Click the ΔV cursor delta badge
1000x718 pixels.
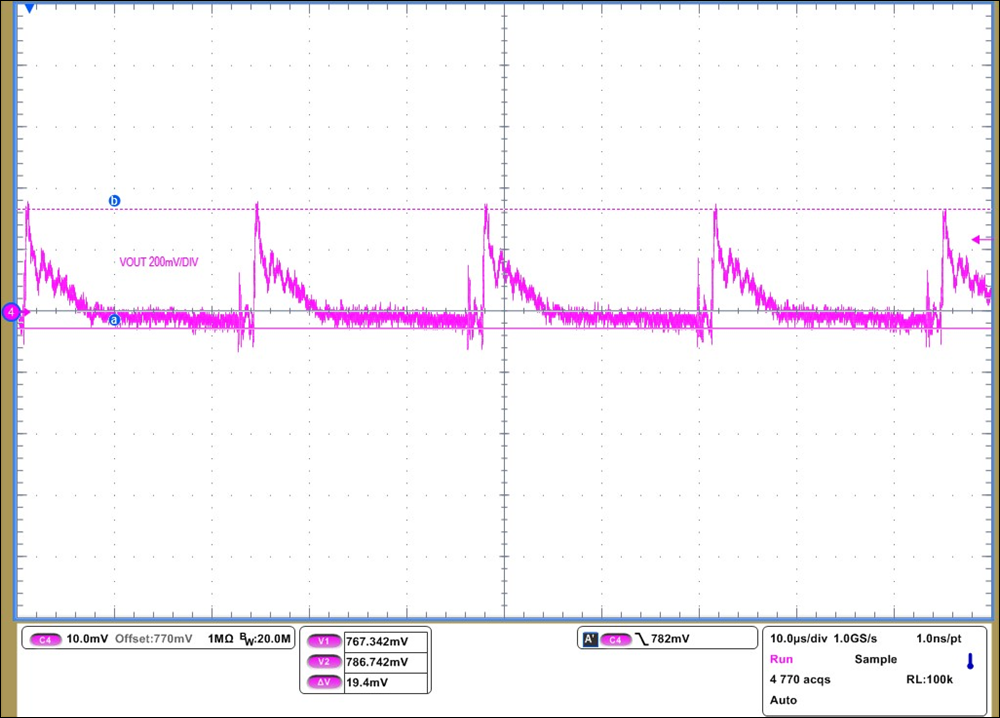(x=323, y=682)
